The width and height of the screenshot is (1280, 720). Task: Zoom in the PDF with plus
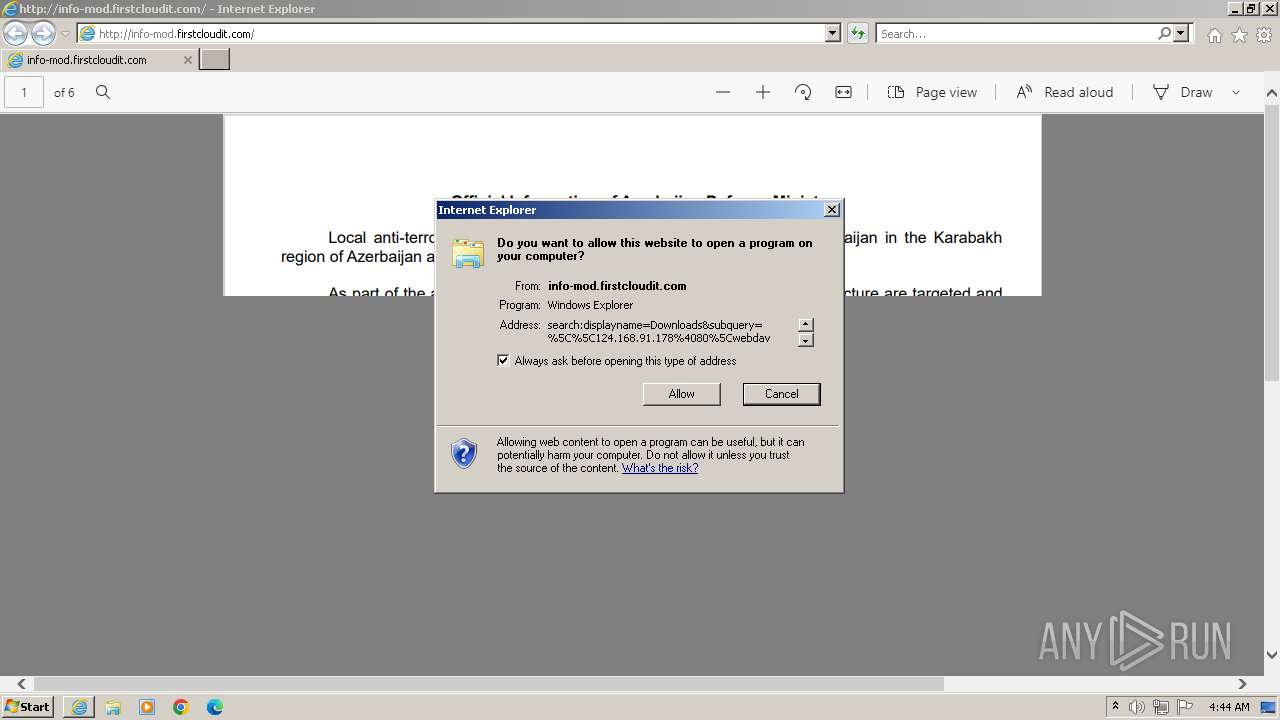(763, 92)
